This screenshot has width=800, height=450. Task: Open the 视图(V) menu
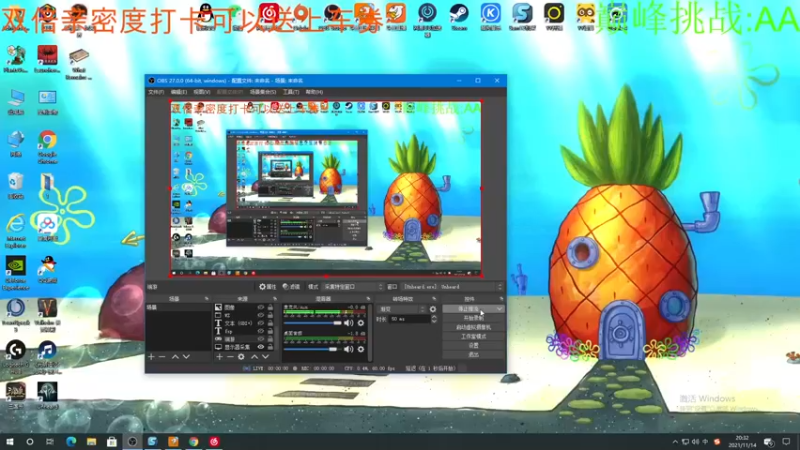tap(202, 92)
